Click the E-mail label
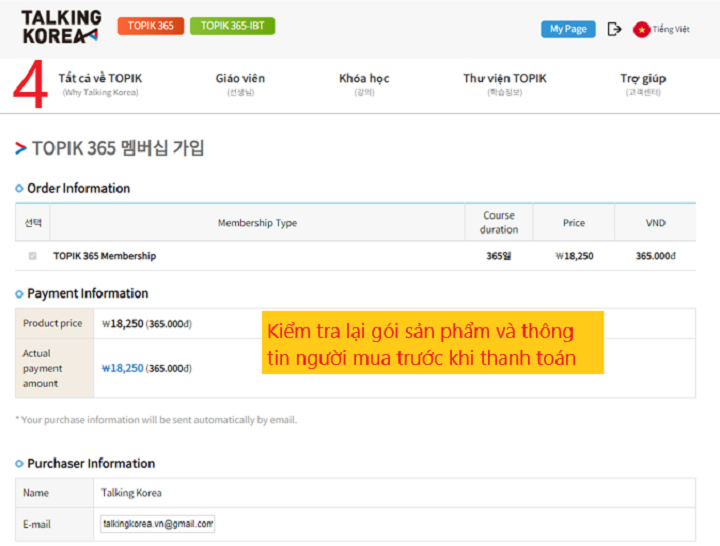 click(37, 524)
